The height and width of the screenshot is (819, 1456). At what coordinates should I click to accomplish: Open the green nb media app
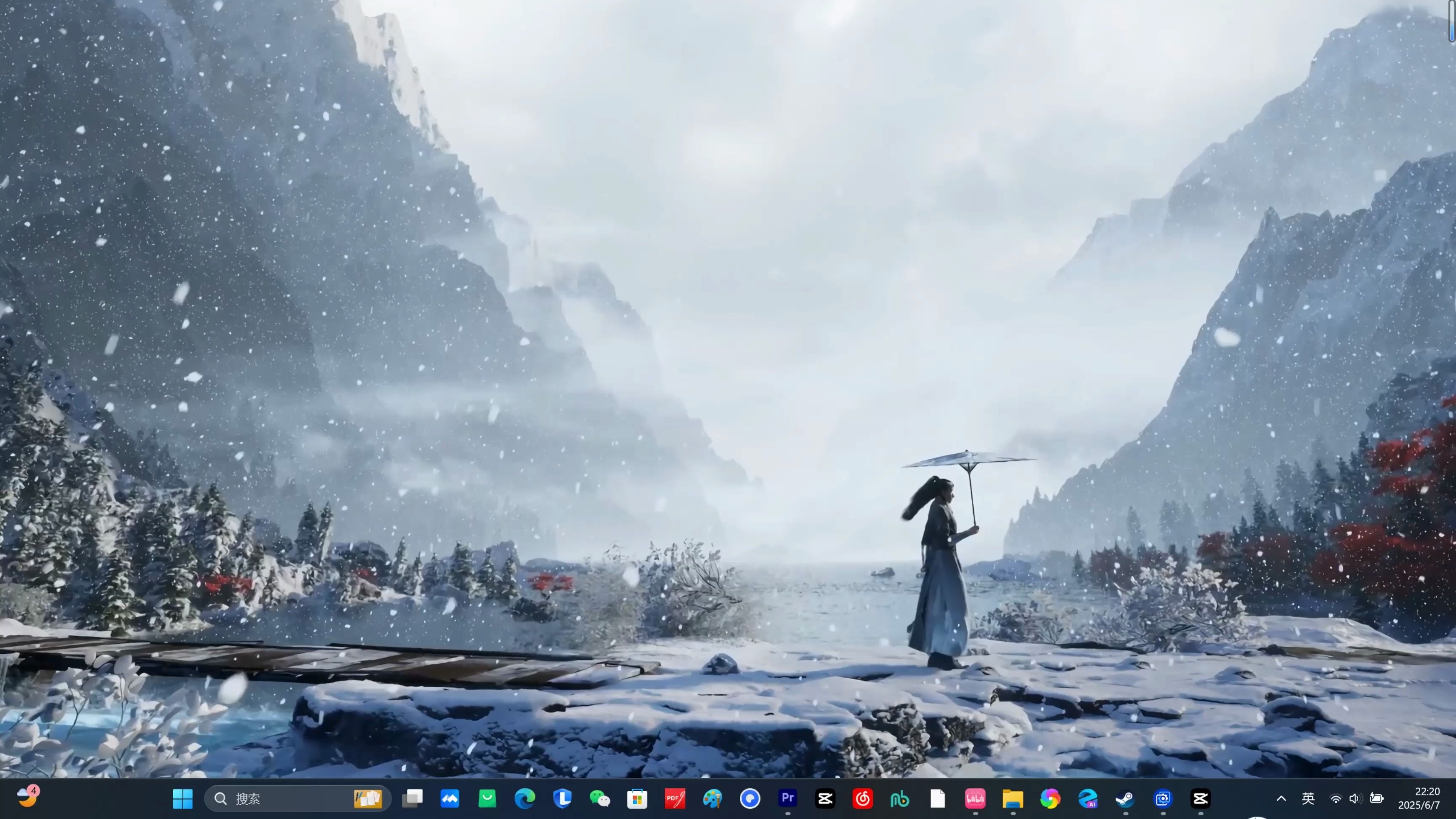tap(900, 799)
